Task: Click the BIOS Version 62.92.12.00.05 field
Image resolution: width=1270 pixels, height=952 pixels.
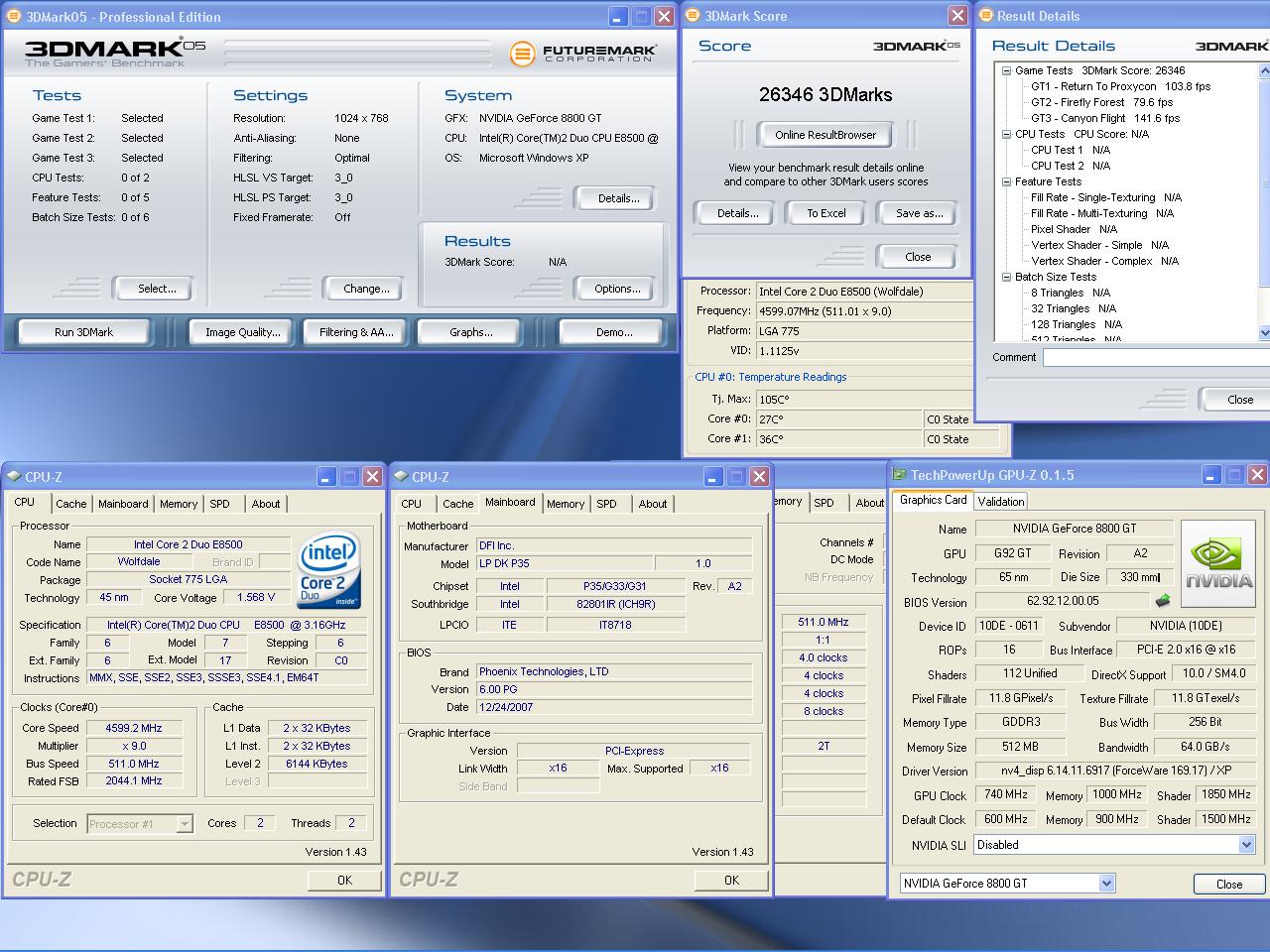Action: pyautogui.click(x=1063, y=601)
